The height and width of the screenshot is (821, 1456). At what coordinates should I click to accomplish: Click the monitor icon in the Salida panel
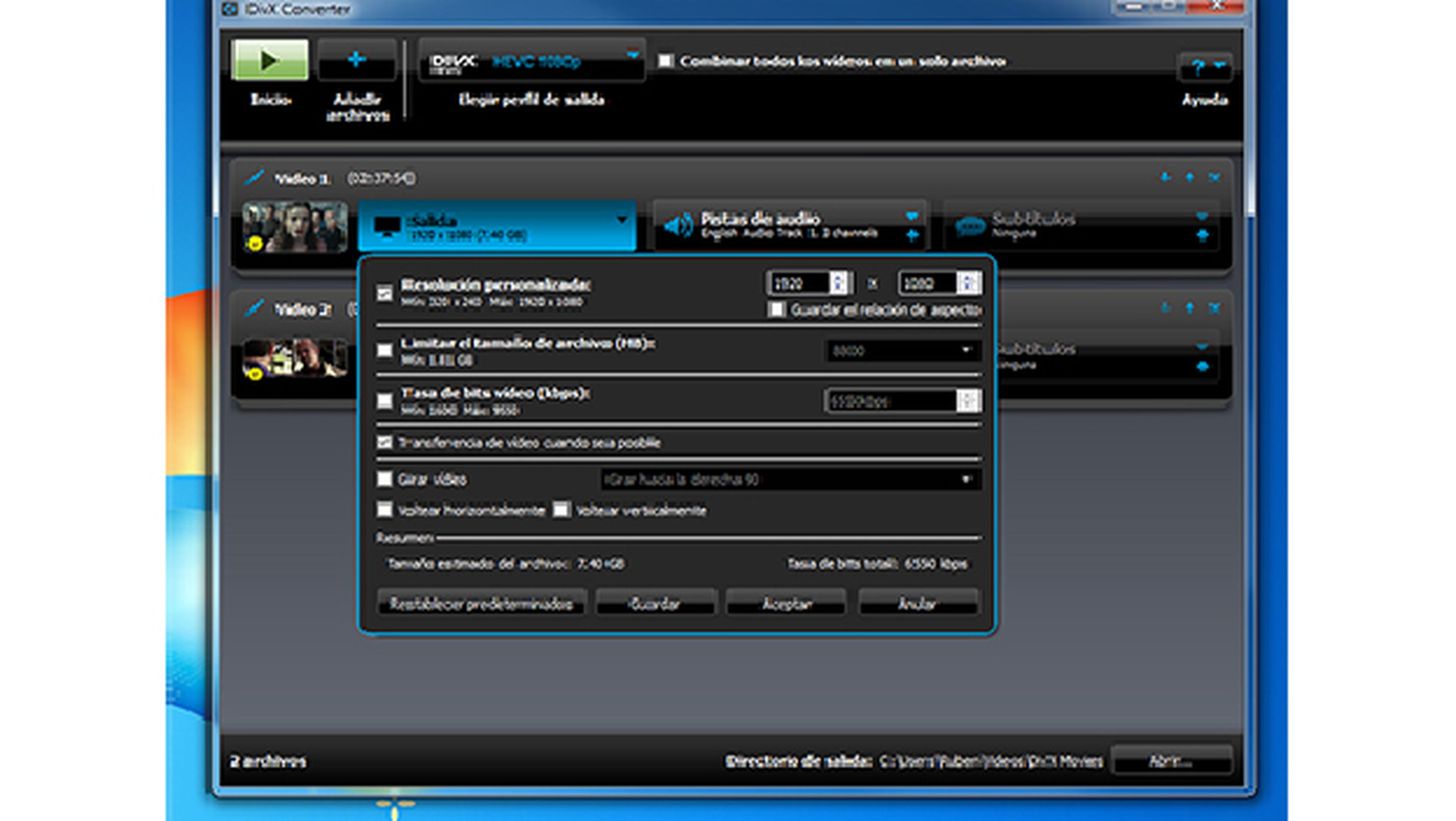click(x=387, y=227)
